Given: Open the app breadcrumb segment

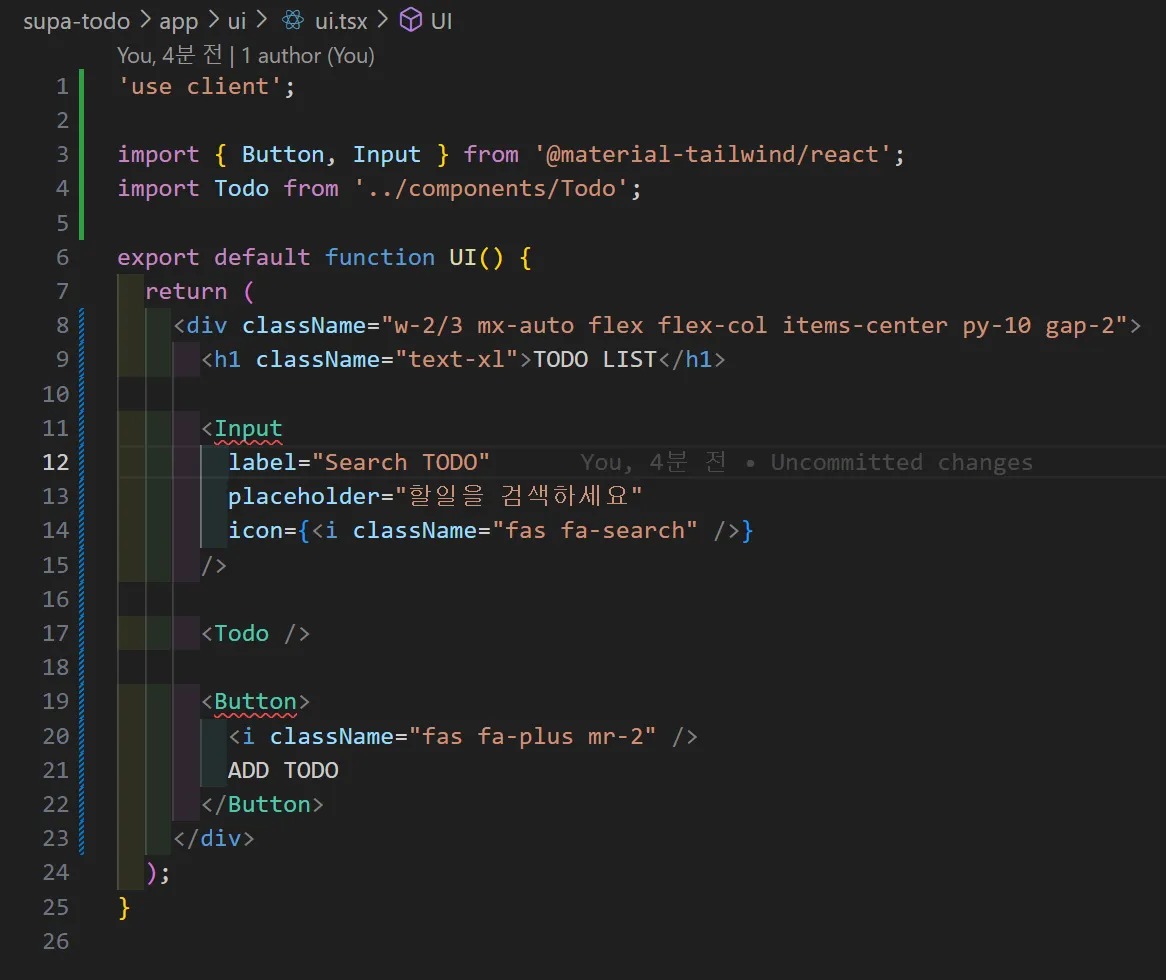Looking at the screenshot, I should [178, 21].
